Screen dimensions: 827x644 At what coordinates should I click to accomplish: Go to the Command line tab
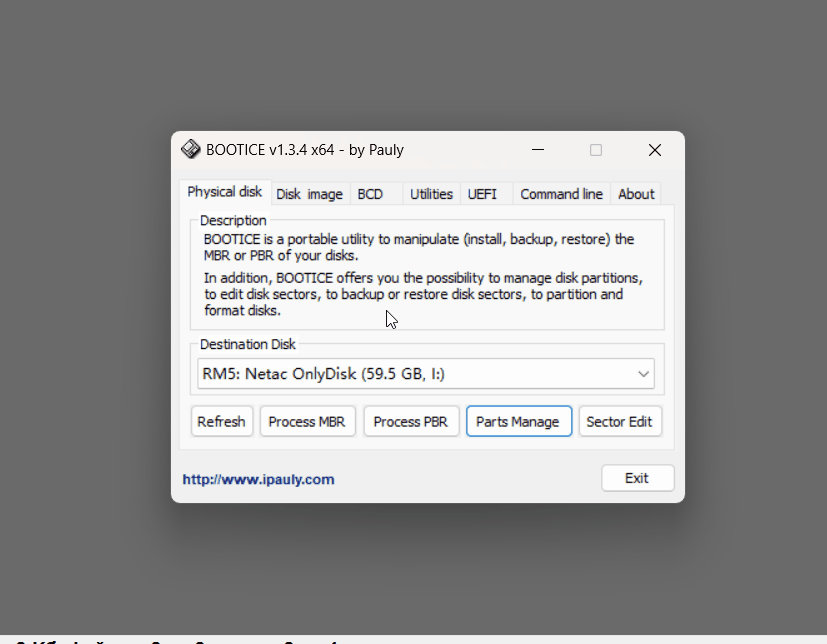pyautogui.click(x=561, y=194)
